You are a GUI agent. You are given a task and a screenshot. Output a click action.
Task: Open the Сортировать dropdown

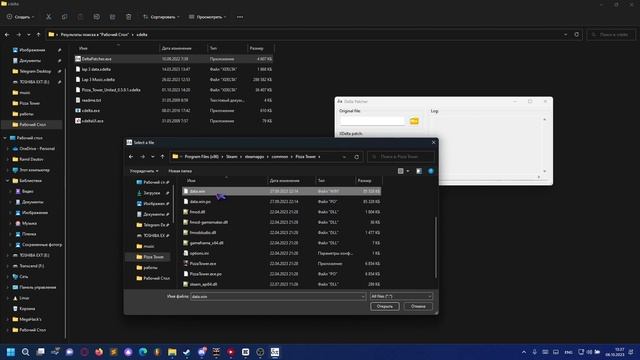click(161, 17)
